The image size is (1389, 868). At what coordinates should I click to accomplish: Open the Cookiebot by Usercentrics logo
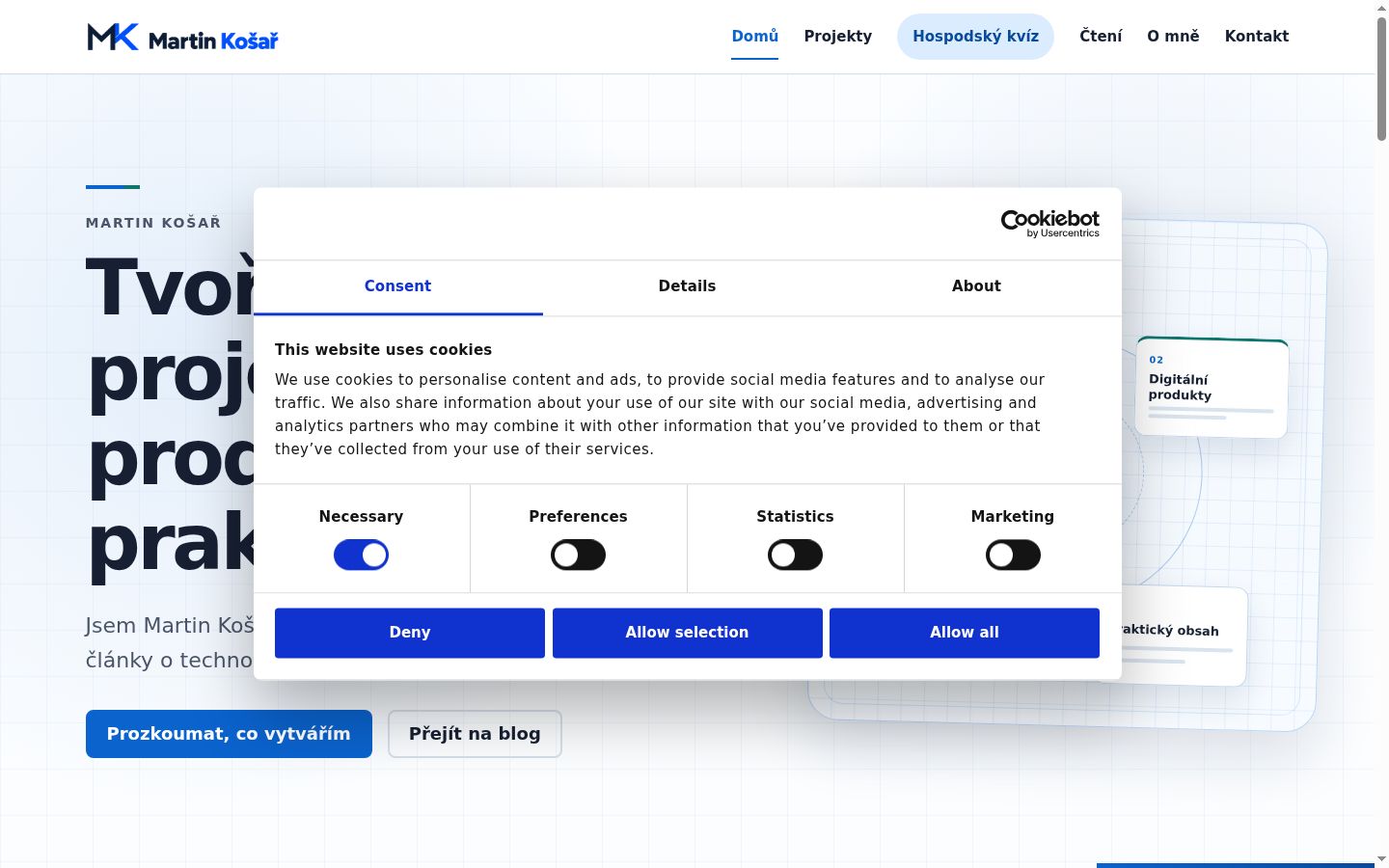click(x=1049, y=224)
